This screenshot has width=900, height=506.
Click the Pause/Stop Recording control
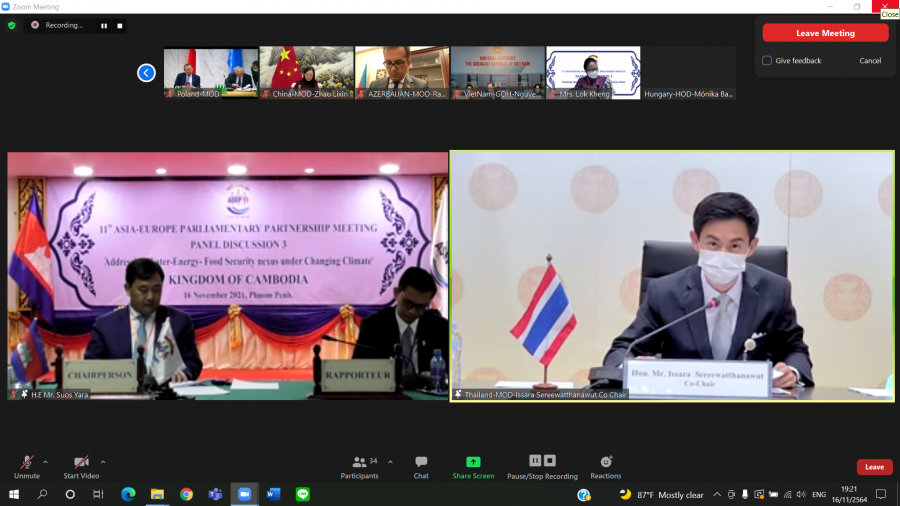pos(541,461)
